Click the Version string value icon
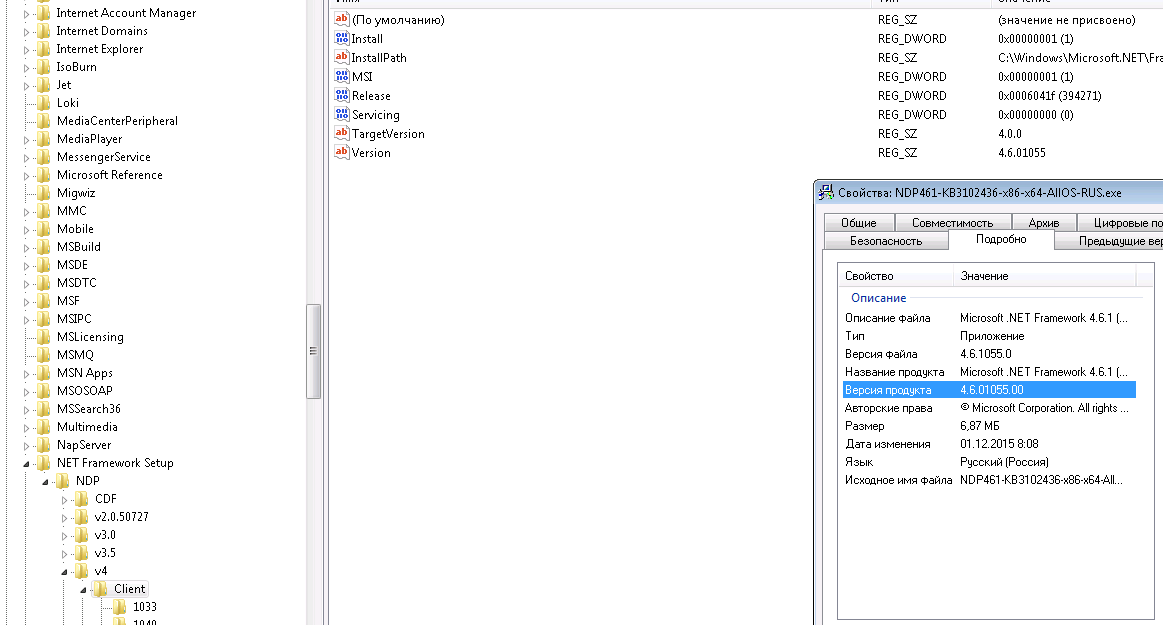Screen dimensions: 1163x625 (x=341, y=153)
